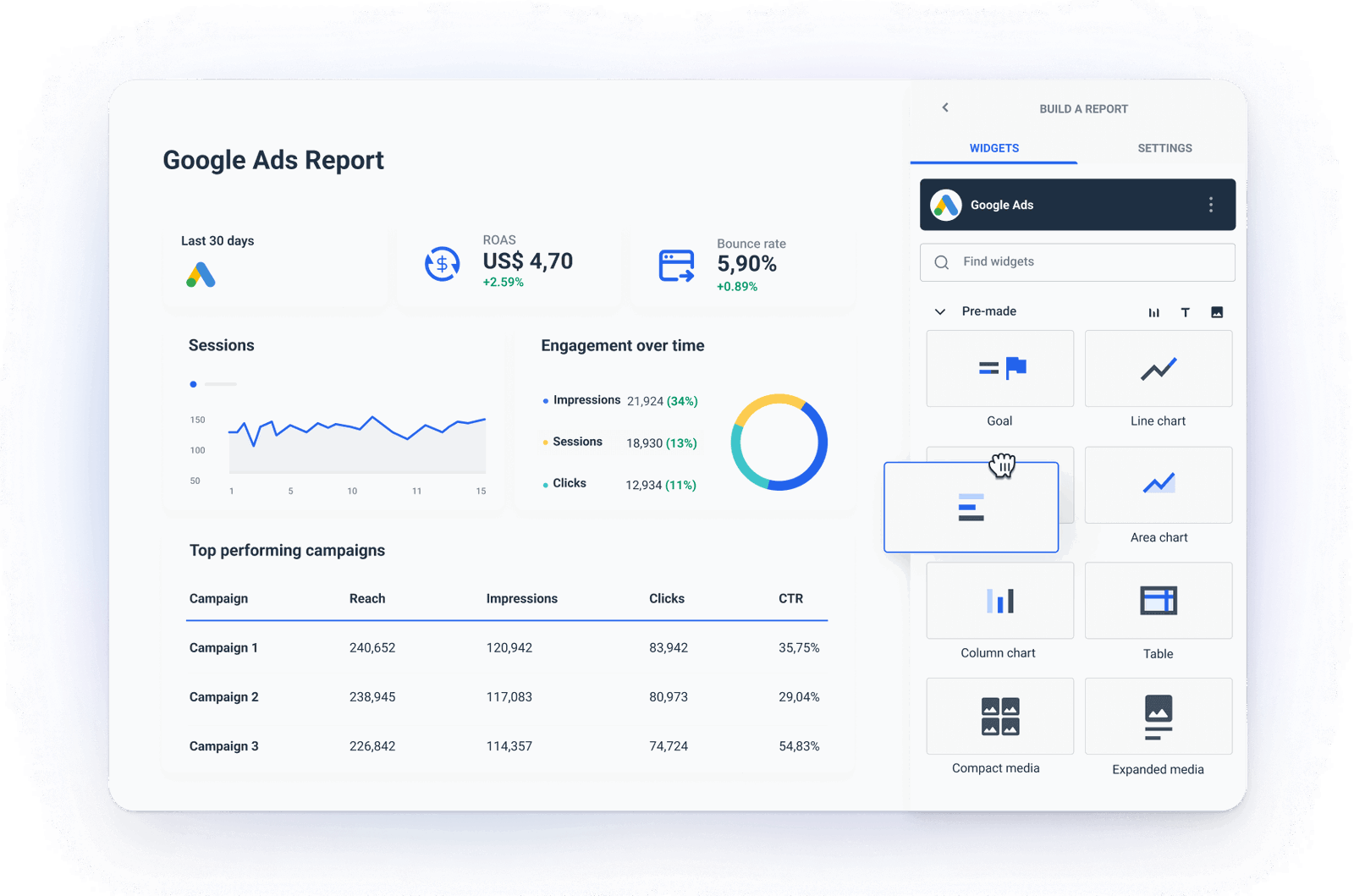Choose the Expanded media widget

click(x=1158, y=717)
